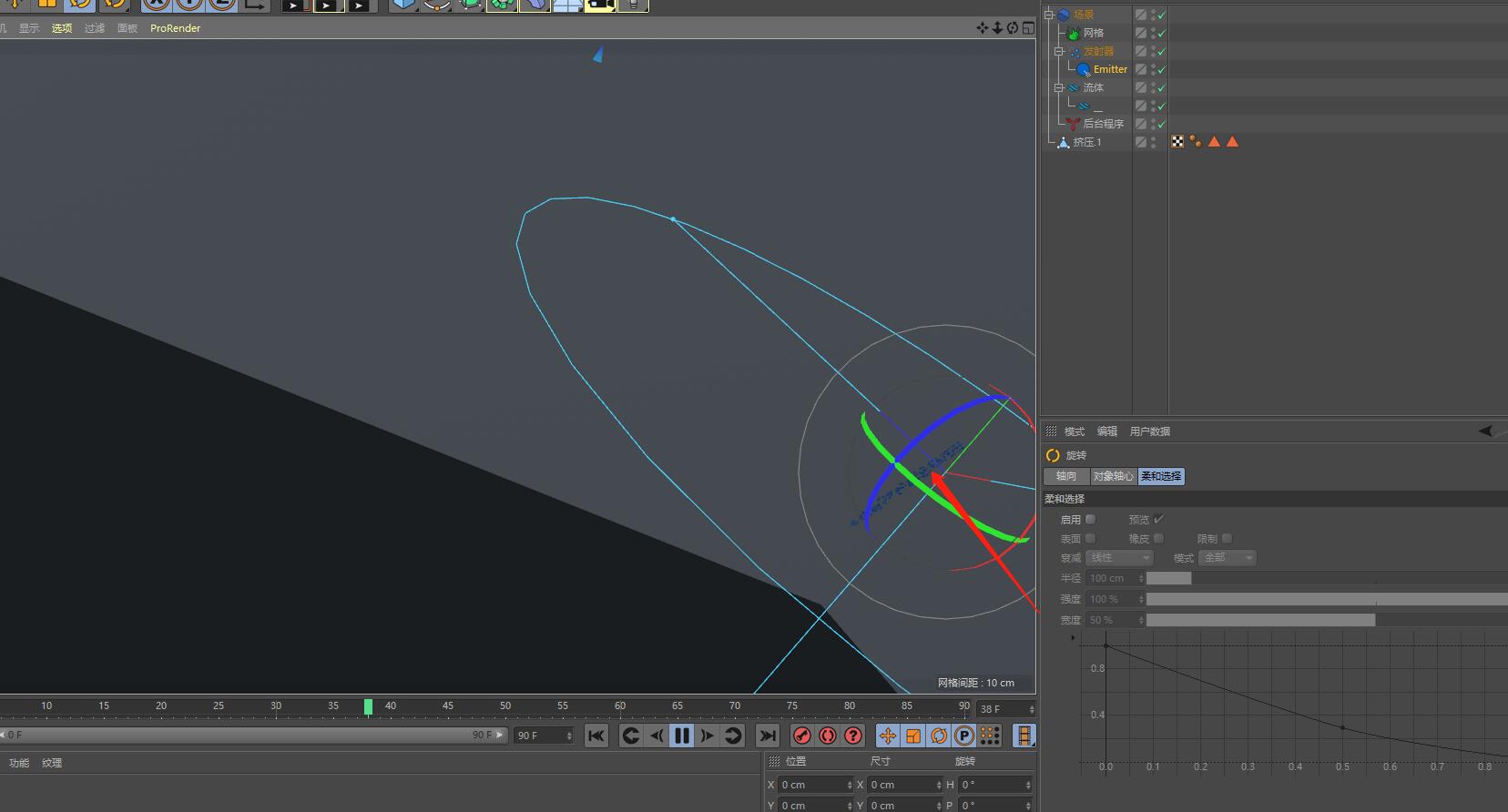Click the viewport rotate camera icon

[x=1013, y=28]
